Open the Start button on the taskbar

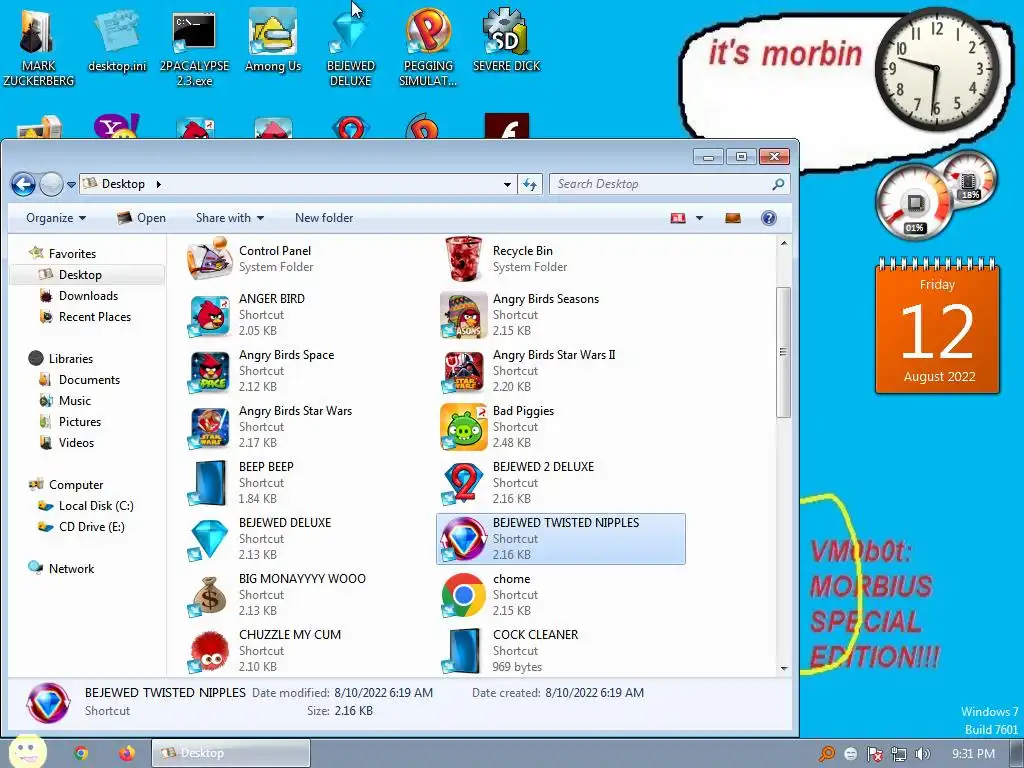27,752
